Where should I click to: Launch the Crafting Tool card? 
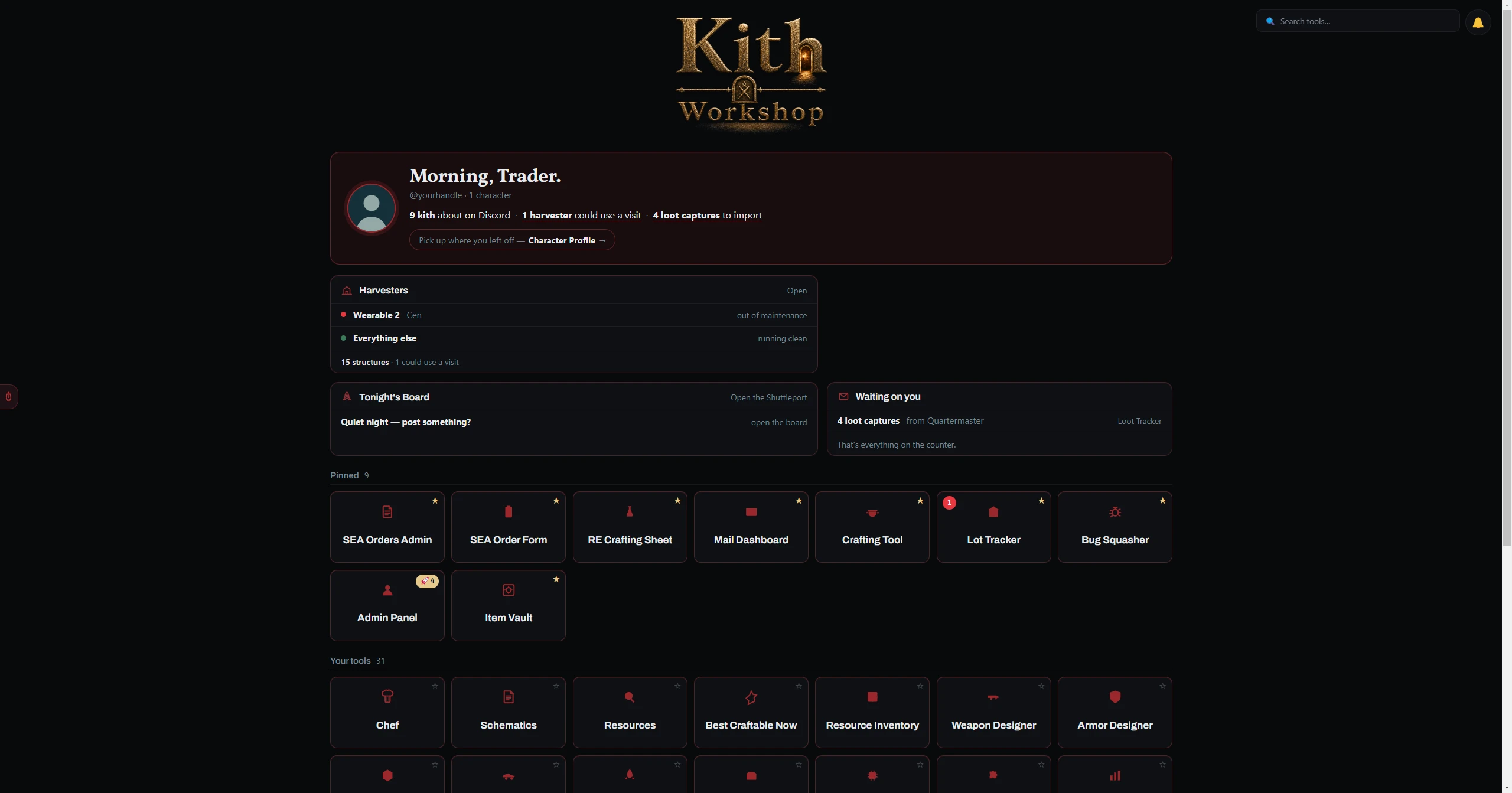pyautogui.click(x=872, y=527)
